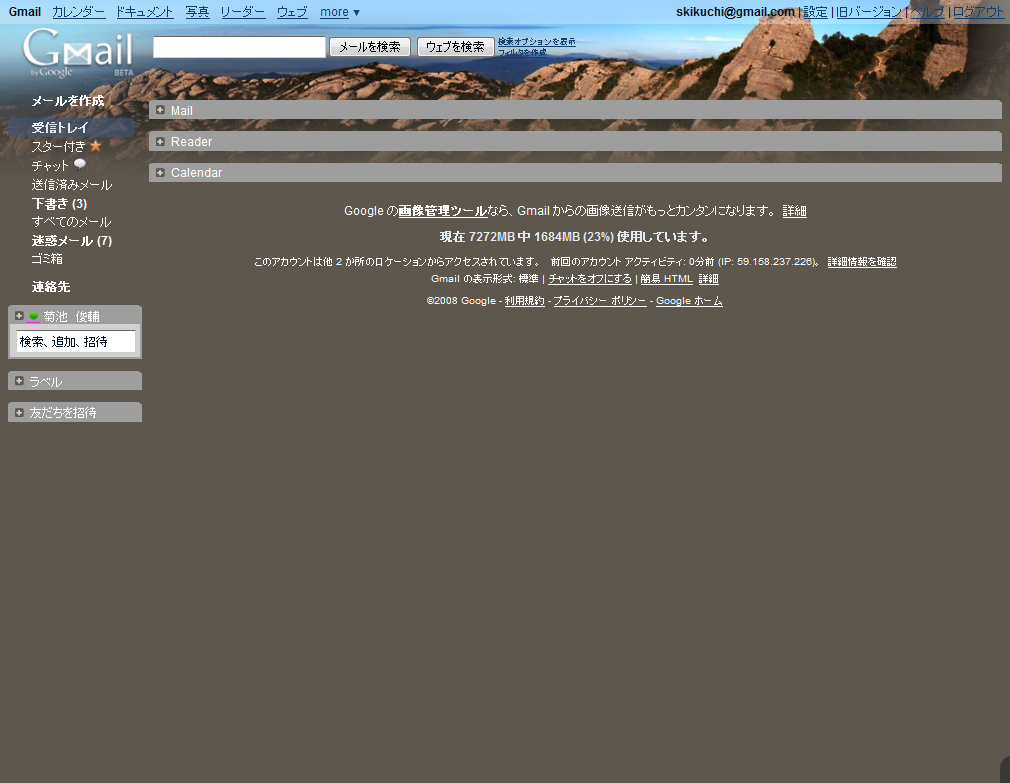Open 写真 in the top navigation

pyautogui.click(x=197, y=12)
